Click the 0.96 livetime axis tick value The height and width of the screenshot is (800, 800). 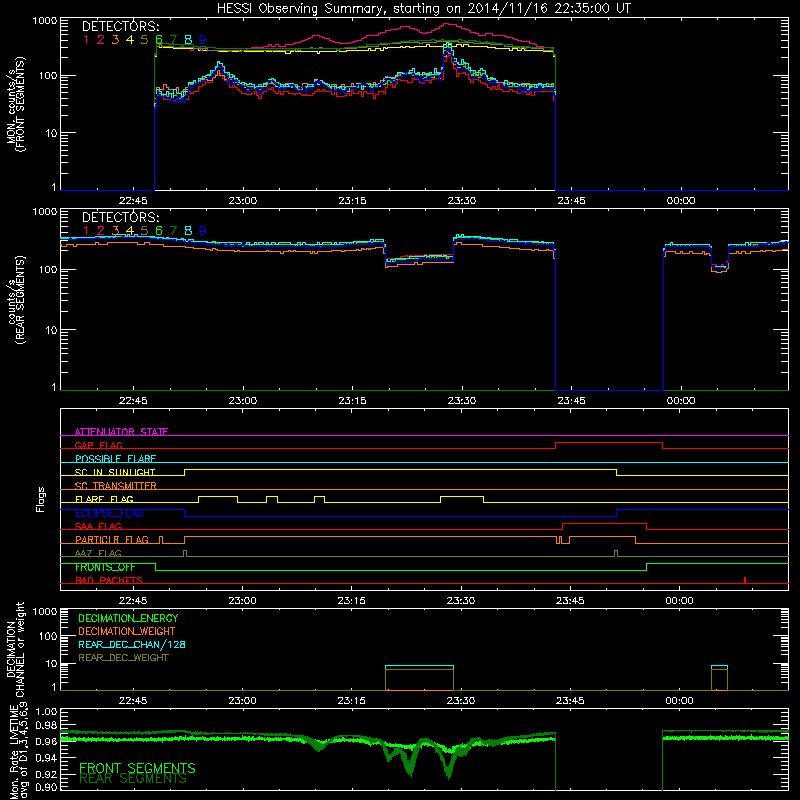46,741
